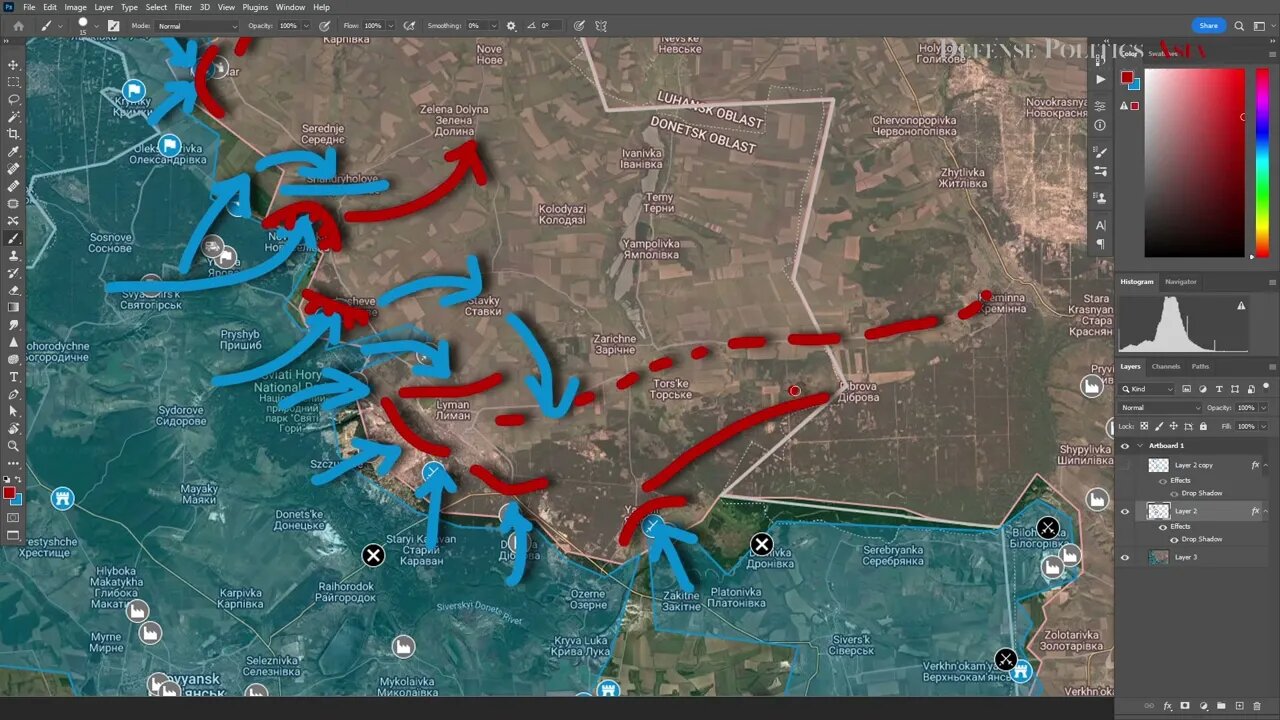The image size is (1280, 720).
Task: Open the Filter menu
Action: (183, 7)
